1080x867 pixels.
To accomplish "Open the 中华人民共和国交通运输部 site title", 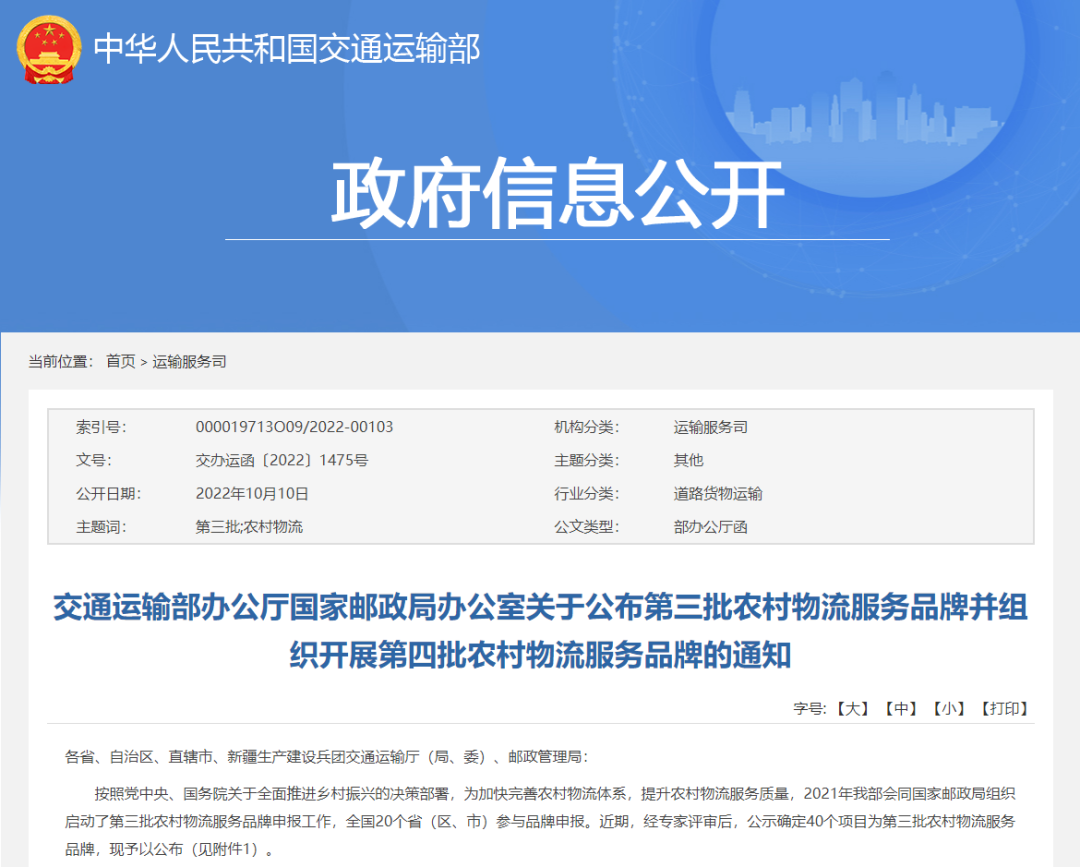I will 287,49.
